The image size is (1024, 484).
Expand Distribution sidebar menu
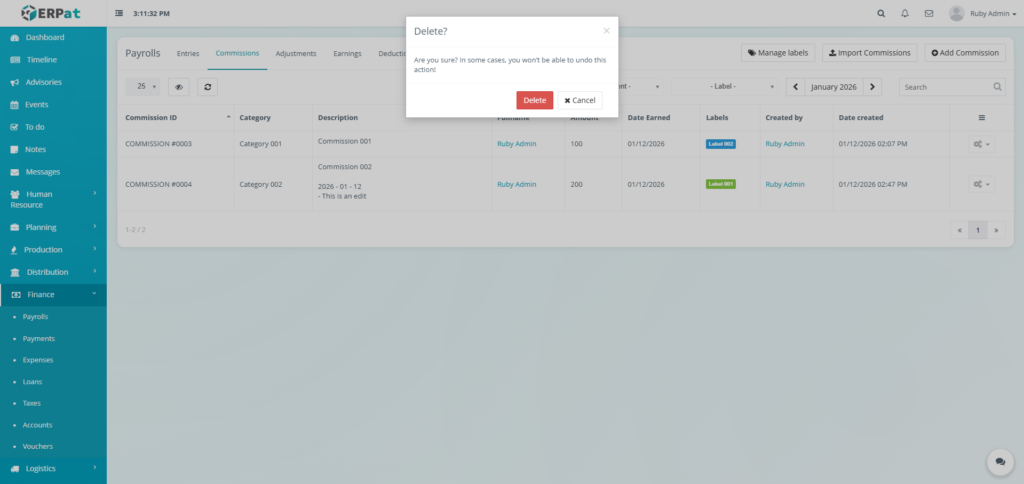click(53, 272)
